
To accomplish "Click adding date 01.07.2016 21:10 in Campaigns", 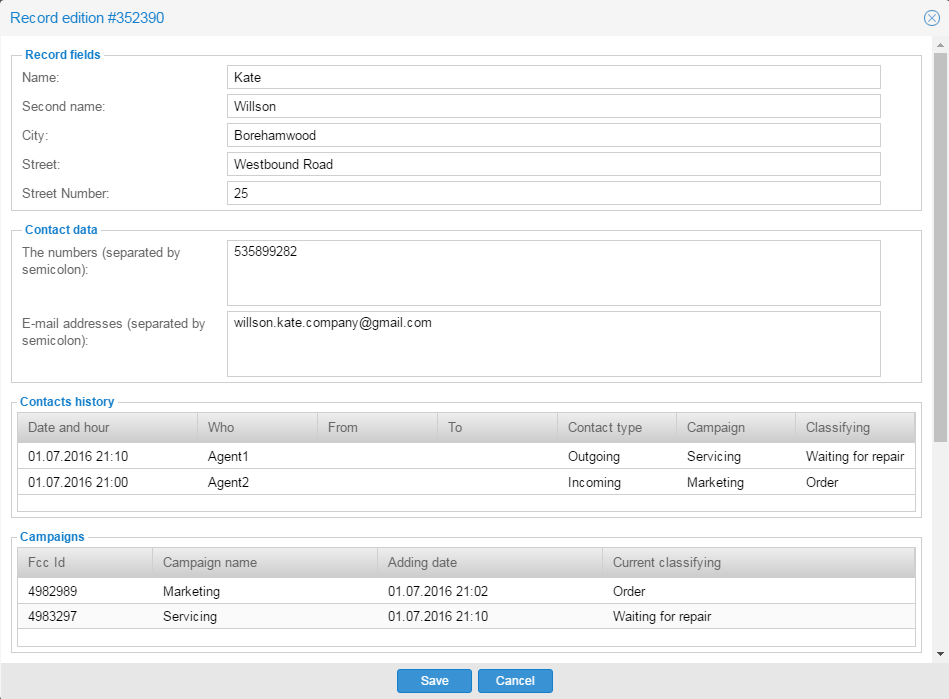I will click(438, 616).
